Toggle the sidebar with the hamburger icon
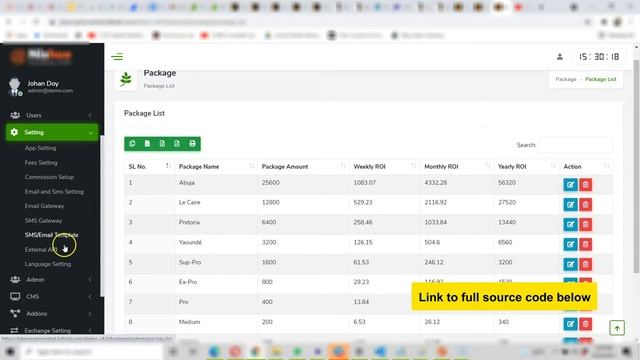The width and height of the screenshot is (640, 360). [117, 57]
